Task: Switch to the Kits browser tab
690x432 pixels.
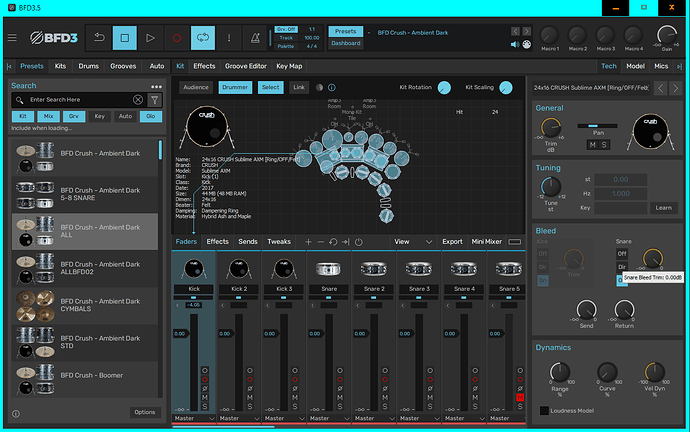Action: pyautogui.click(x=60, y=66)
